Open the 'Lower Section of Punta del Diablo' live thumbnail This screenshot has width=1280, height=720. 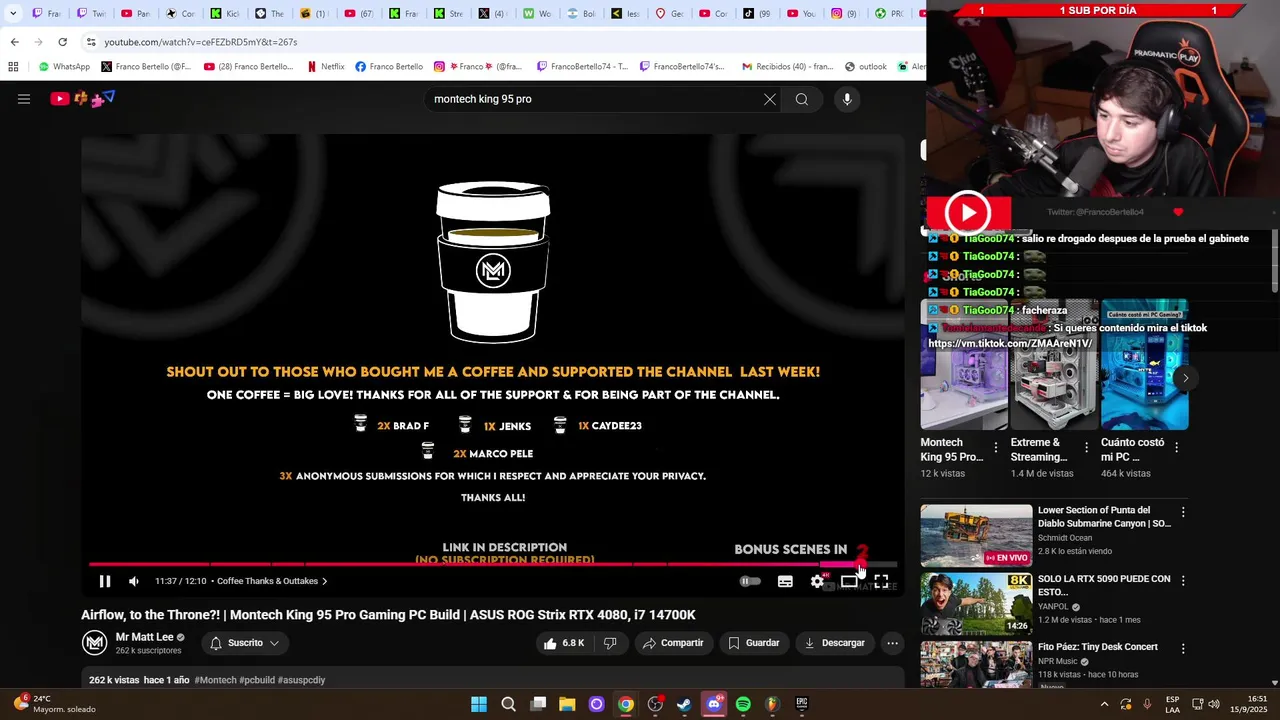click(976, 535)
